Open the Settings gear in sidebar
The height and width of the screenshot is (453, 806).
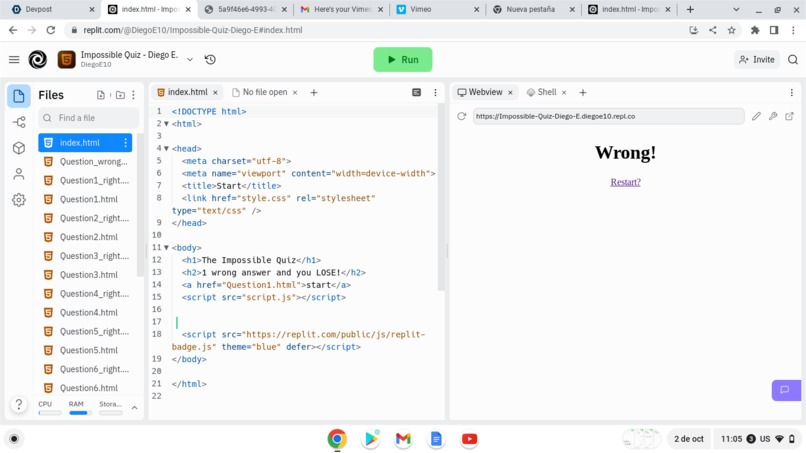(19, 200)
